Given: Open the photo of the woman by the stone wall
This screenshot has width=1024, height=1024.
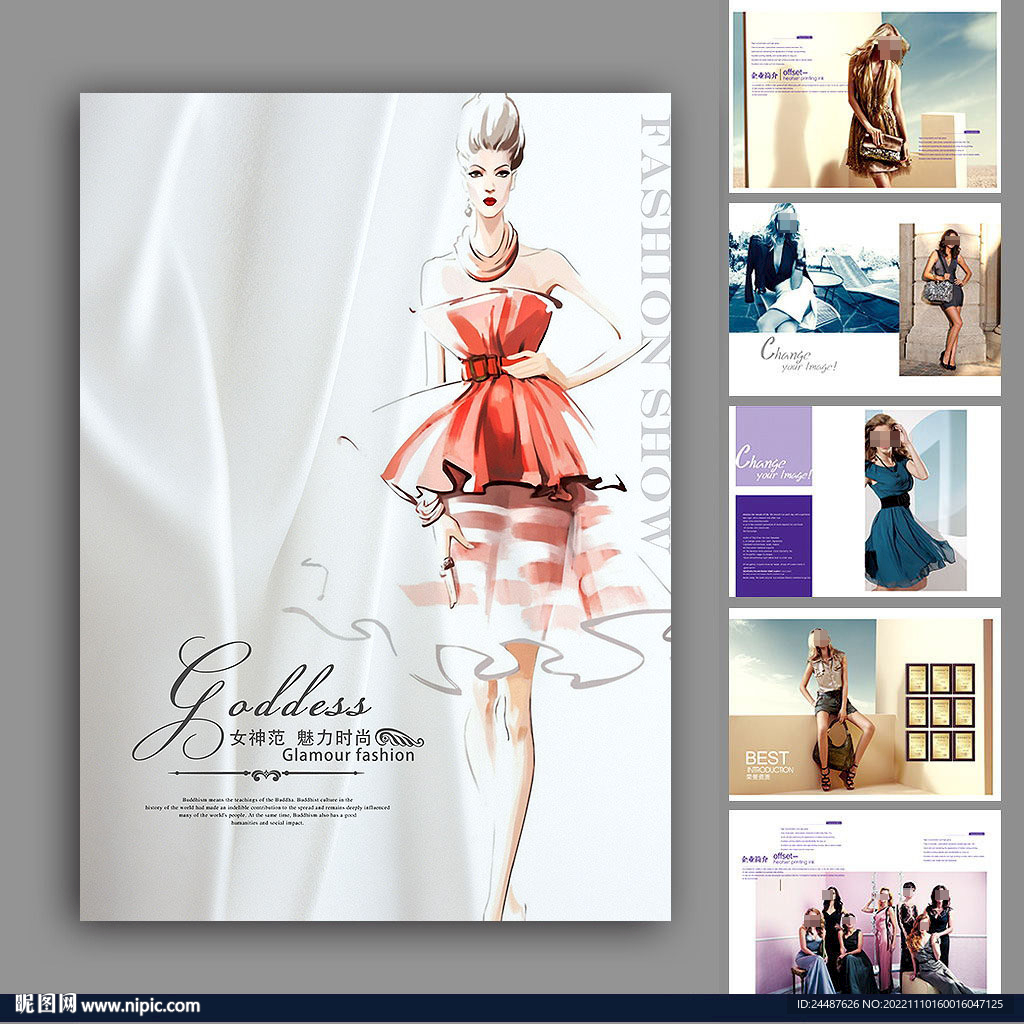Looking at the screenshot, I should pos(950,299).
